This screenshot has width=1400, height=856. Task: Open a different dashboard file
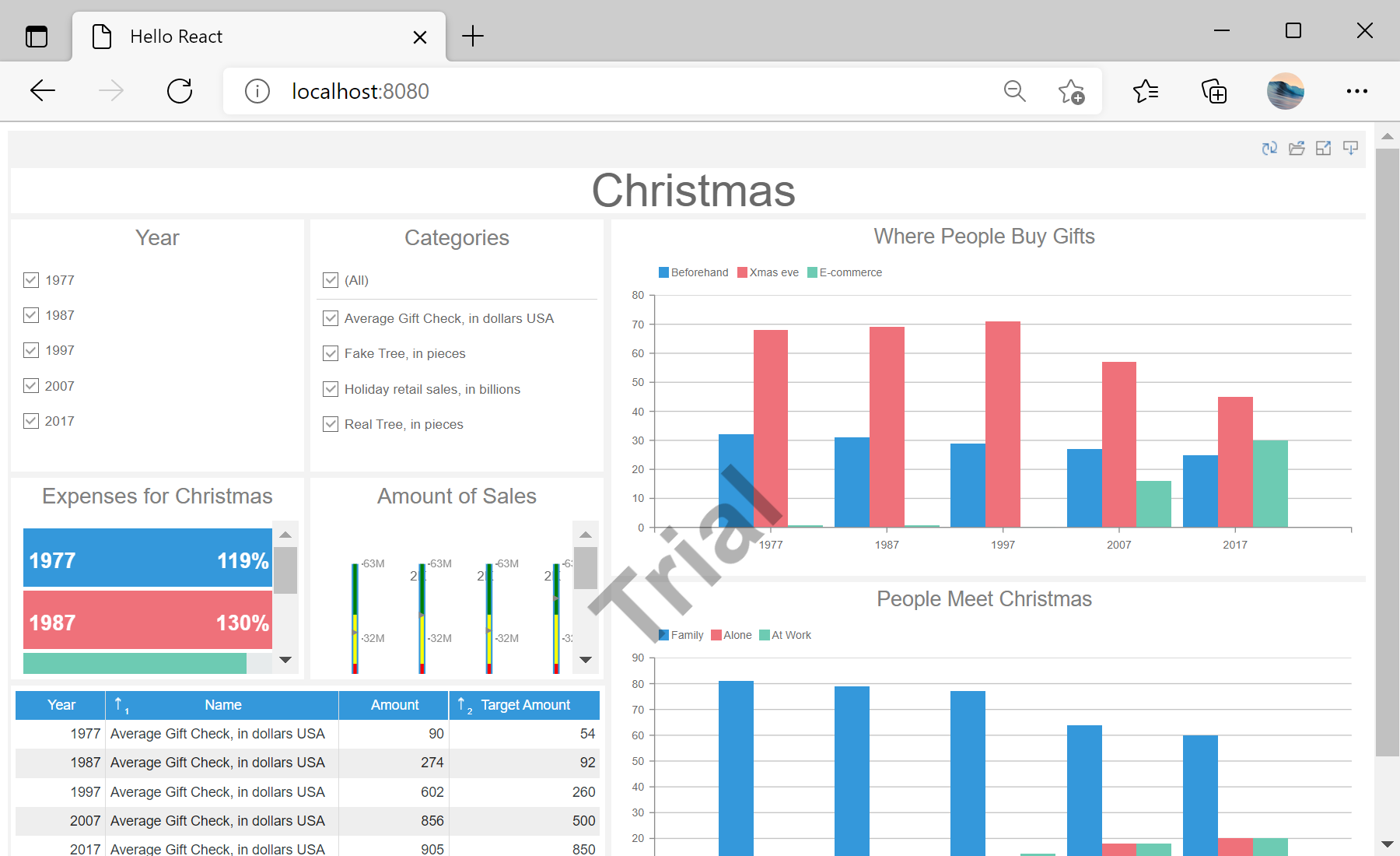point(1297,148)
